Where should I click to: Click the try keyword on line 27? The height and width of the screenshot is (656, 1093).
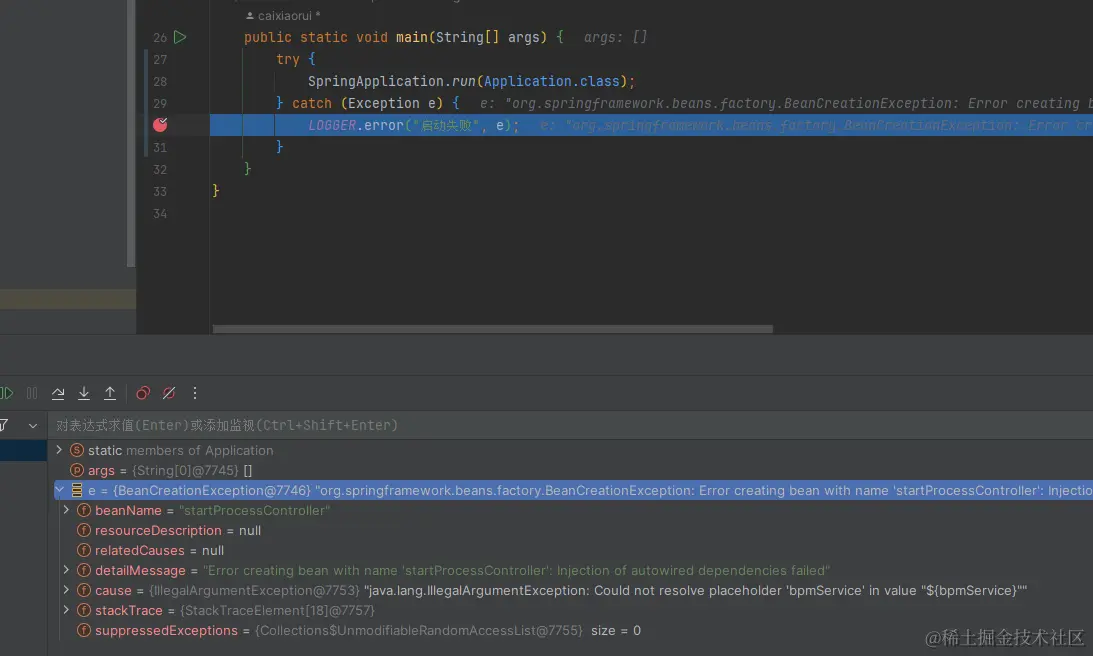point(288,59)
